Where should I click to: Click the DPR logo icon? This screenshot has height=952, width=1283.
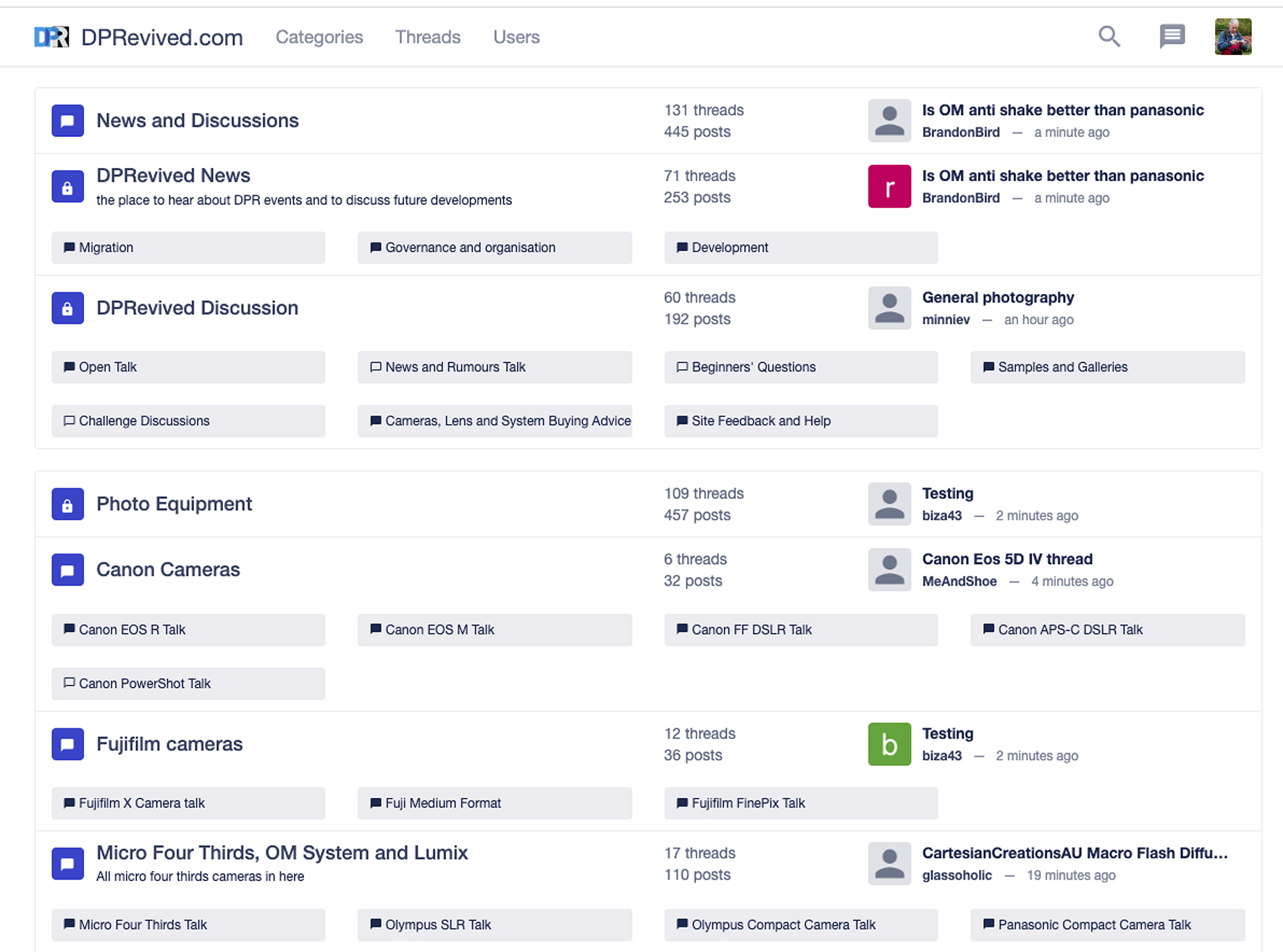[52, 37]
